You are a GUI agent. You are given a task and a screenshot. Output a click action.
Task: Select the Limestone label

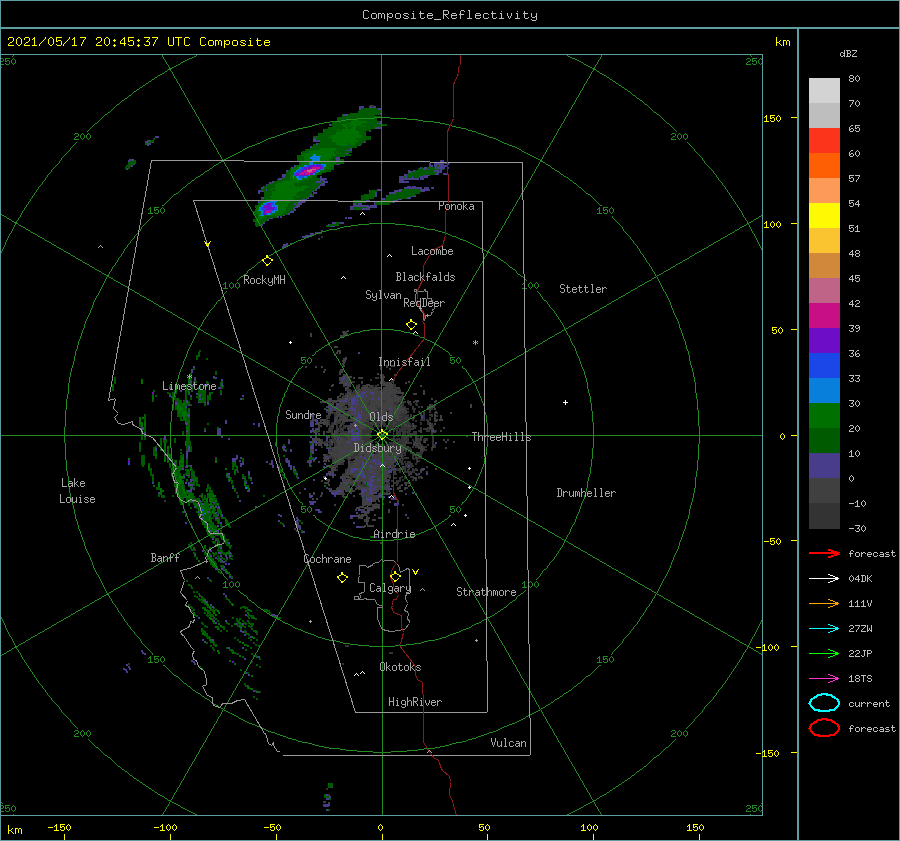click(189, 386)
